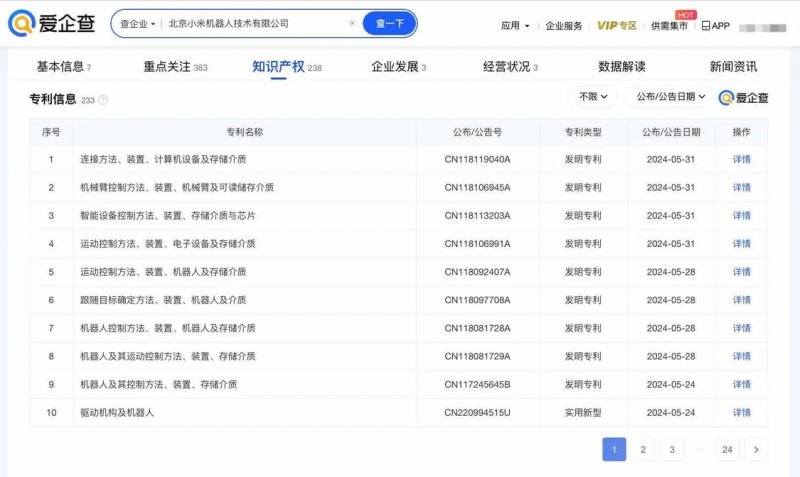
Task: Click the 专利类型 column header
Action: 583,132
